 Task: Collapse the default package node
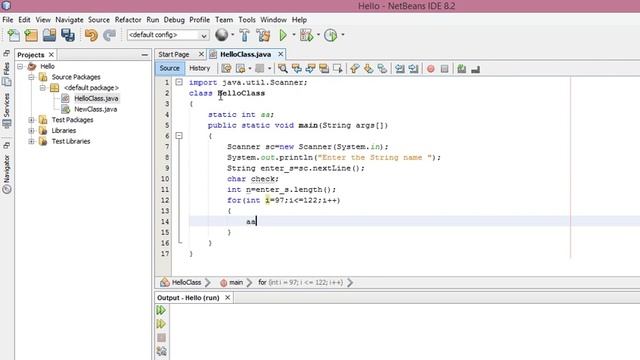click(43, 88)
